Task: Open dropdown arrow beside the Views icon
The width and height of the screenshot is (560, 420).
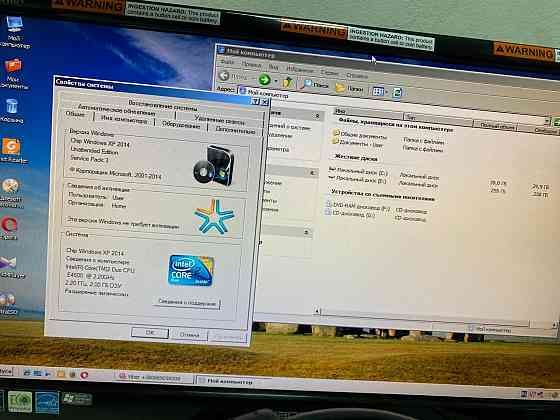Action: click(387, 92)
